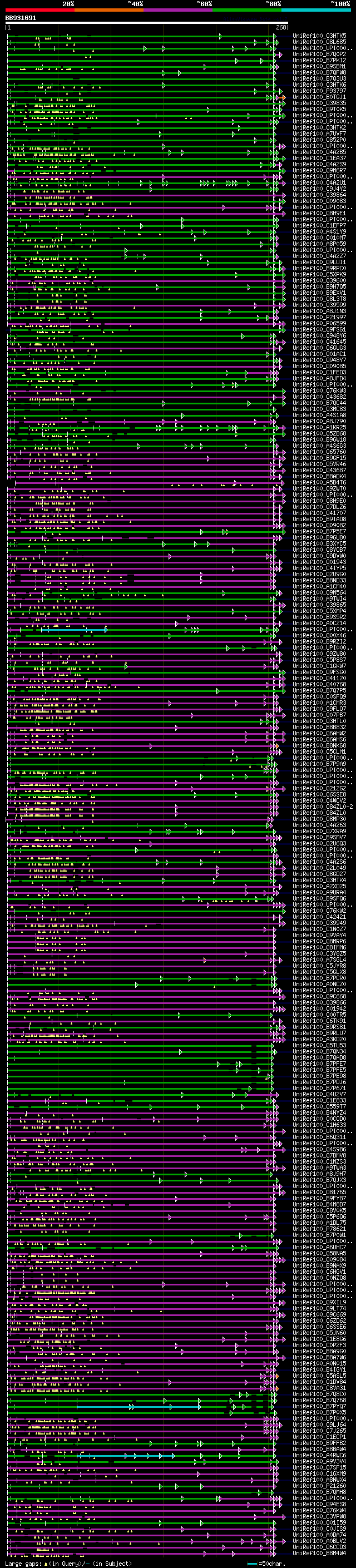Click the purple ~60% identity legend swatch
Screen dimensions: 356x1568
pyautogui.click(x=179, y=10)
